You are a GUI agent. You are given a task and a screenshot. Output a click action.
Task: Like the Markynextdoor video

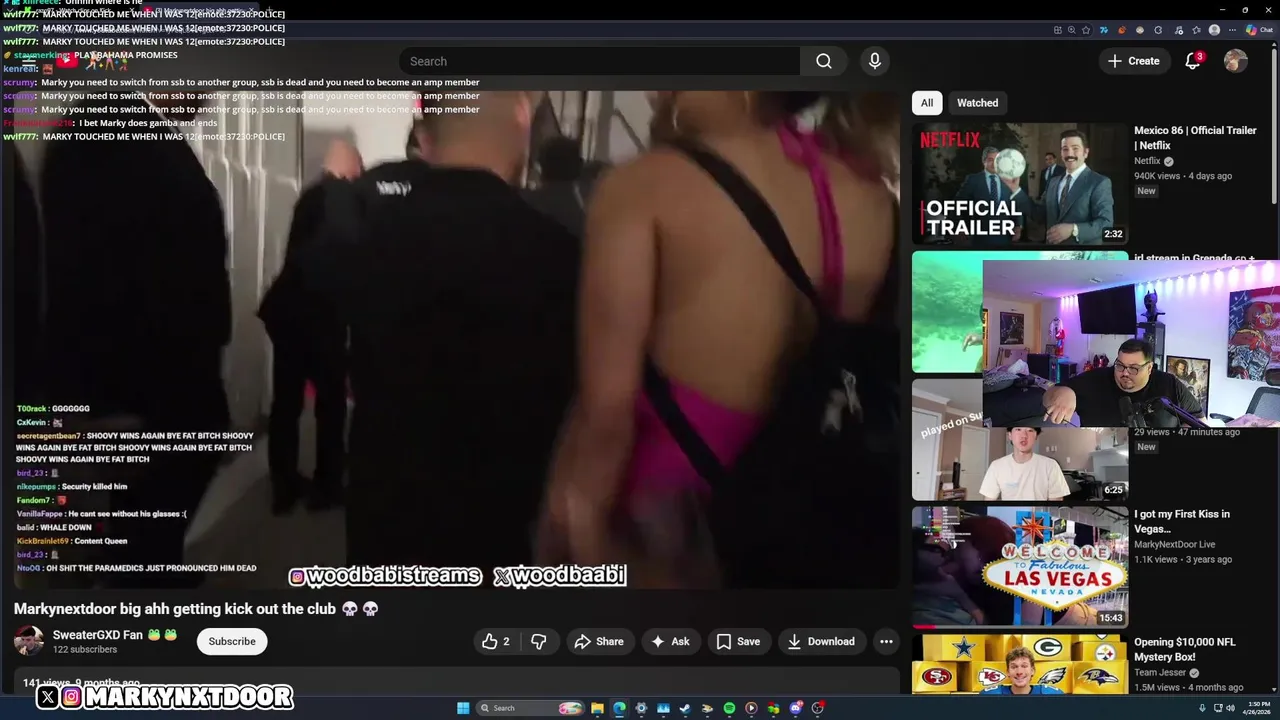[495, 642]
